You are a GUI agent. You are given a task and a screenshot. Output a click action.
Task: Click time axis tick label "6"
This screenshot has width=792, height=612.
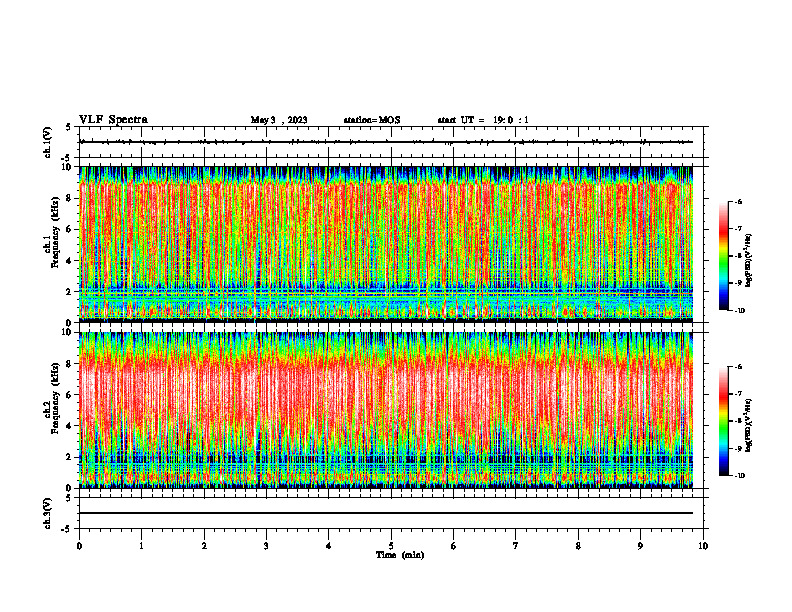[x=454, y=546]
